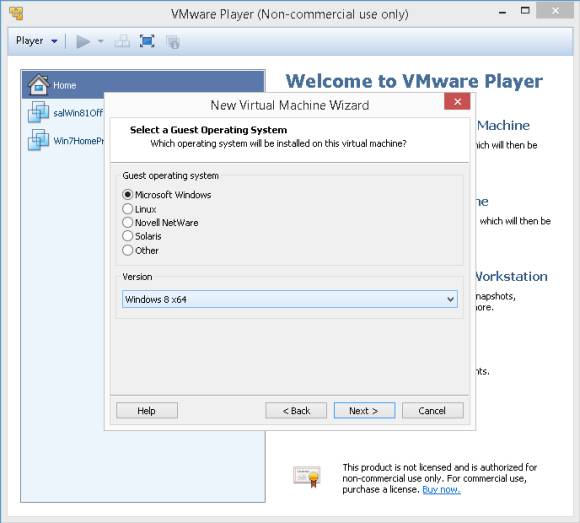Choose Novell NetWare guest OS
Image resolution: width=580 pixels, height=523 pixels.
(160, 223)
